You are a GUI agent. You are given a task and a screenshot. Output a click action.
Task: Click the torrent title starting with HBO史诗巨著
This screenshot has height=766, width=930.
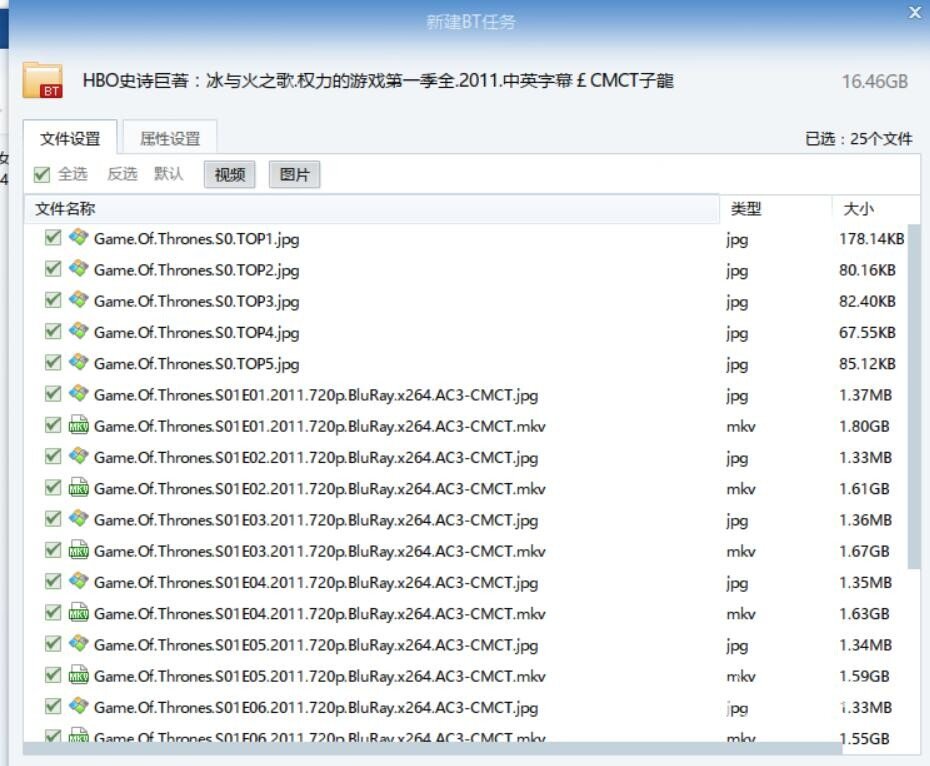click(378, 80)
